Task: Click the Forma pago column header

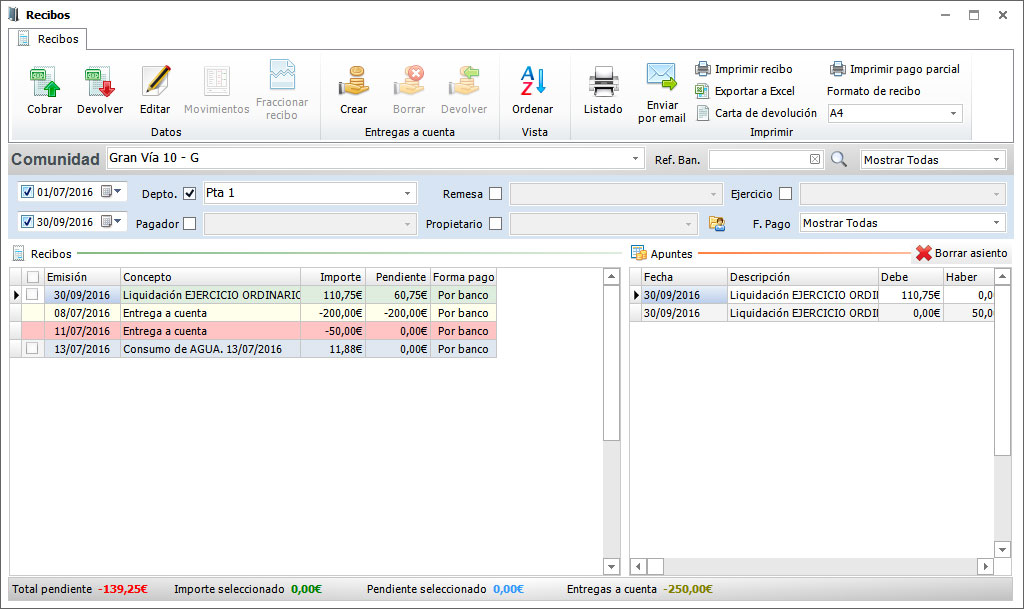Action: click(x=464, y=277)
